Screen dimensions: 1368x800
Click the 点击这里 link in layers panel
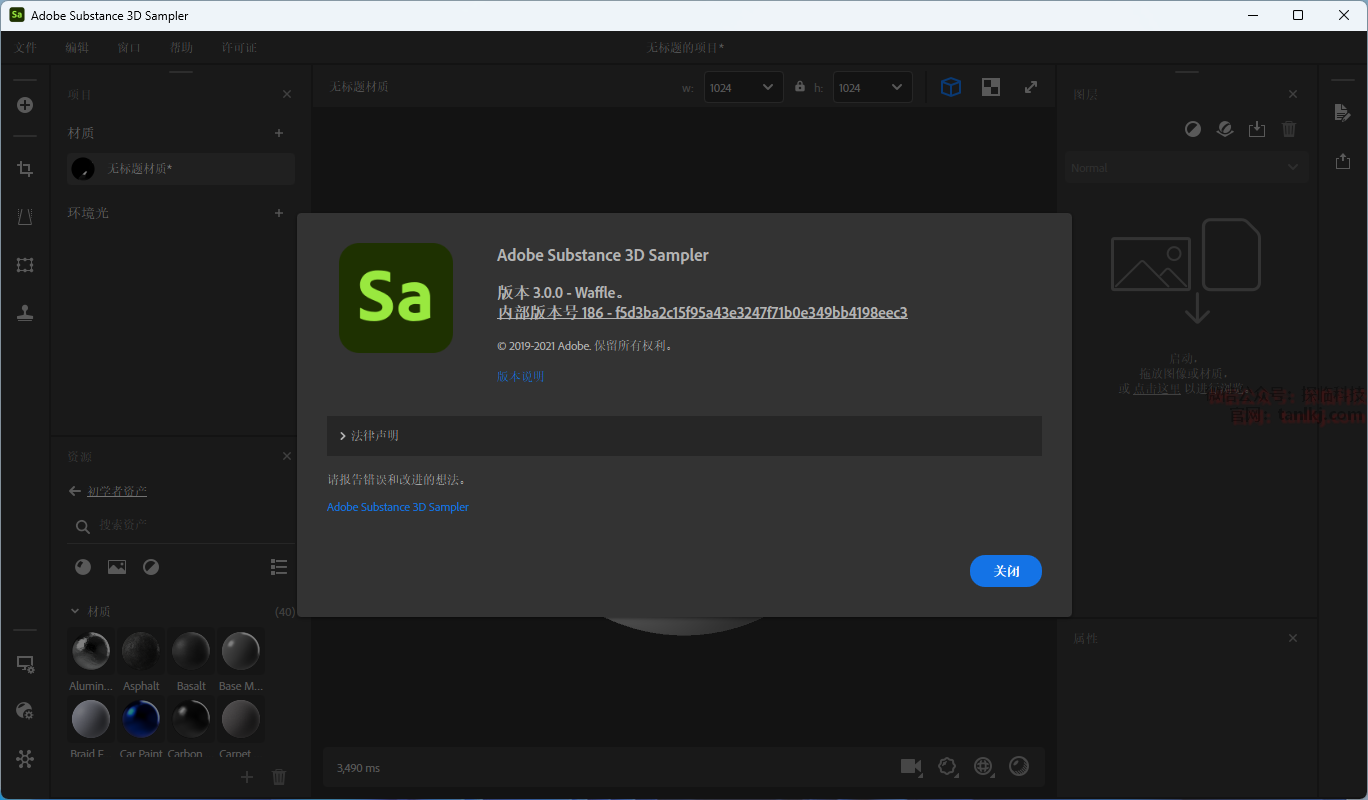point(1157,389)
